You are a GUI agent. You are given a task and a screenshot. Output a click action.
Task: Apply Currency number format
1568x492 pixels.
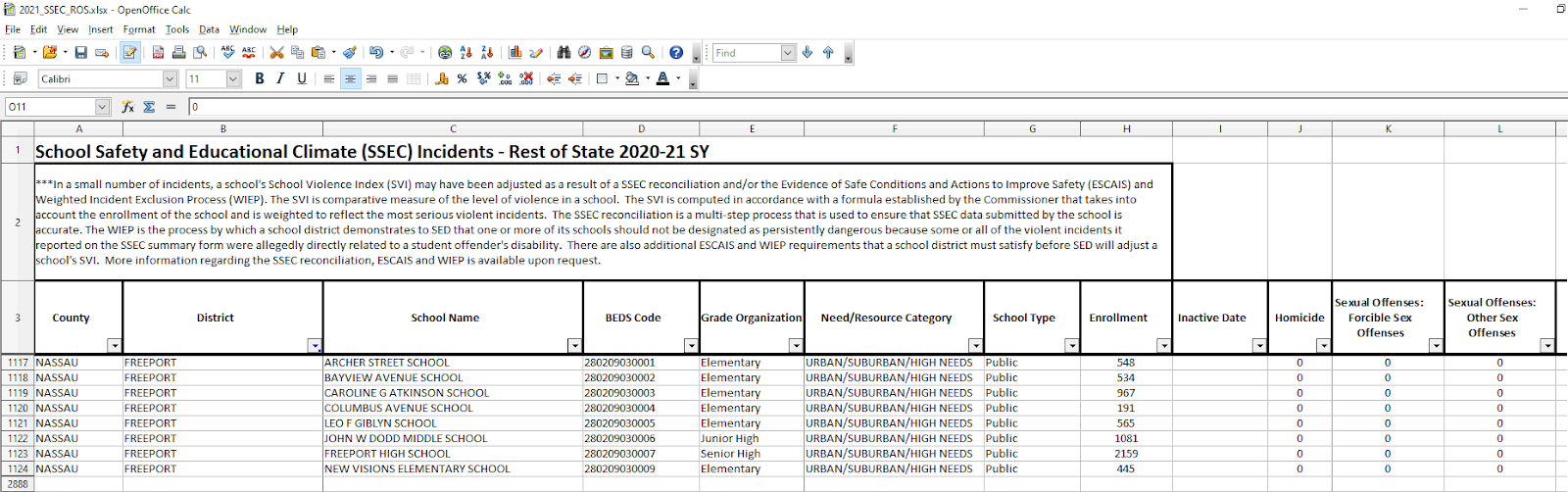pos(441,78)
